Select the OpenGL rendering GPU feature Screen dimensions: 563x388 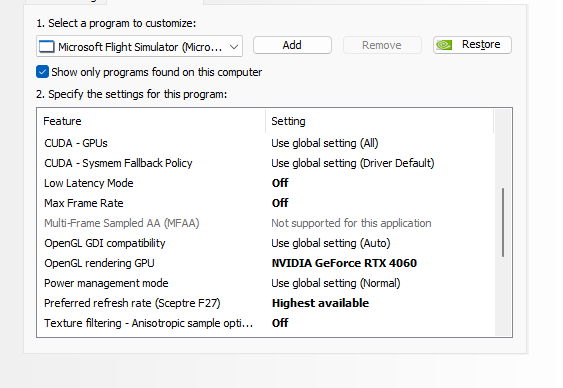99,263
